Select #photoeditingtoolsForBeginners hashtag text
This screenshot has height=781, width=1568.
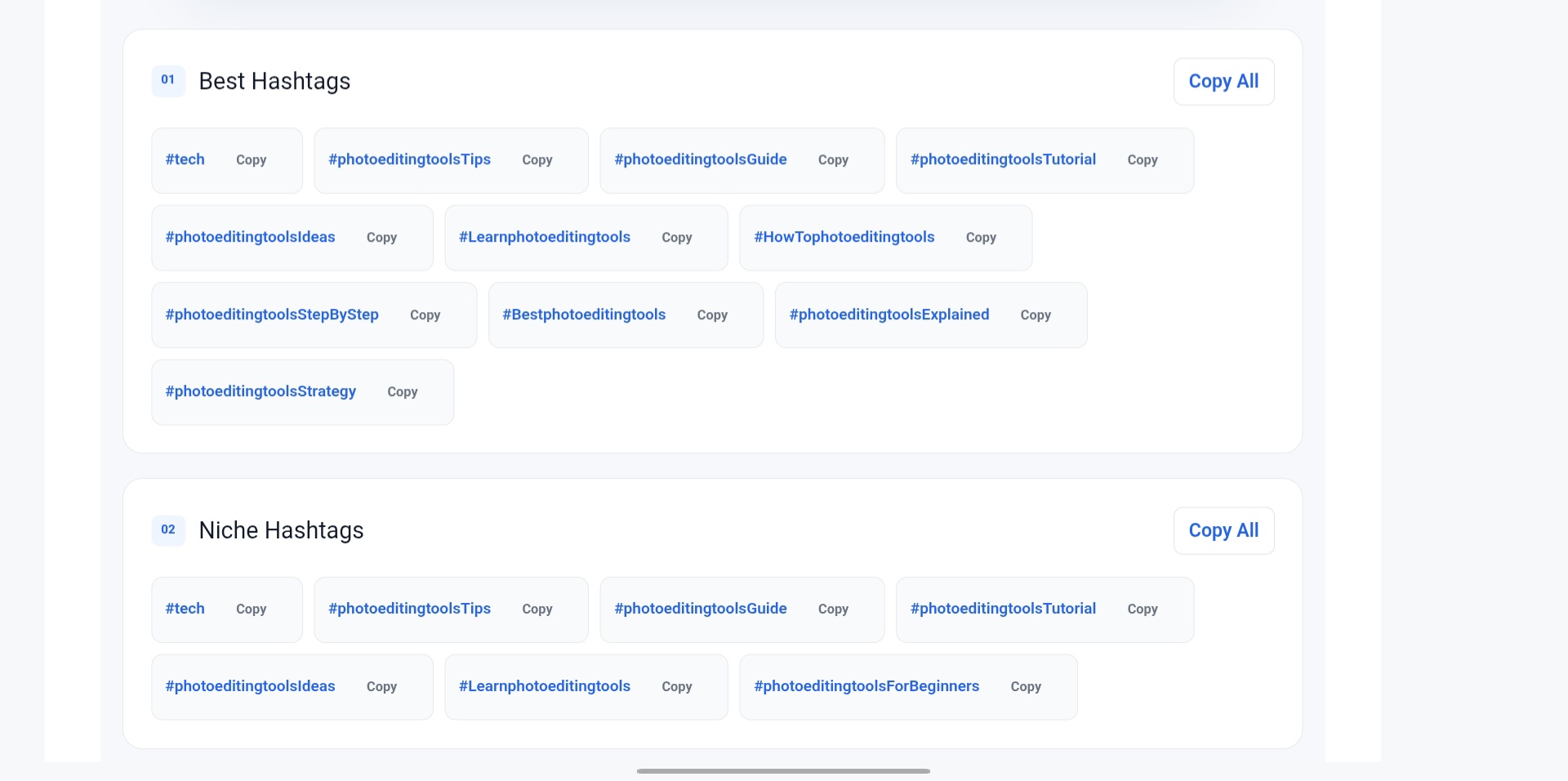click(866, 686)
